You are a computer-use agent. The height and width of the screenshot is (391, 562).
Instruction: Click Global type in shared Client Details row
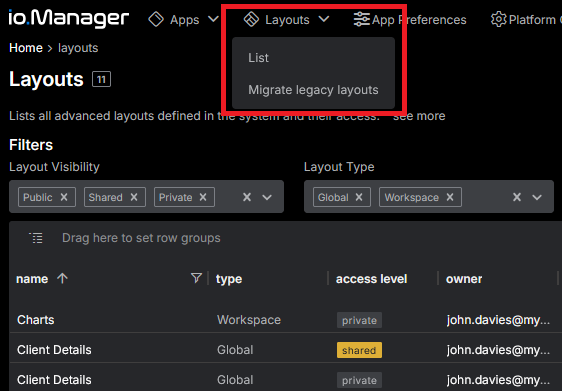coord(235,350)
